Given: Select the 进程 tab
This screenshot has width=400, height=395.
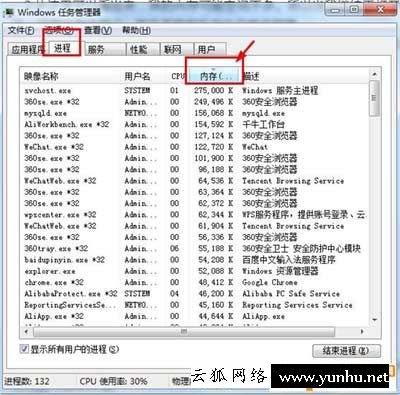Looking at the screenshot, I should tap(63, 48).
